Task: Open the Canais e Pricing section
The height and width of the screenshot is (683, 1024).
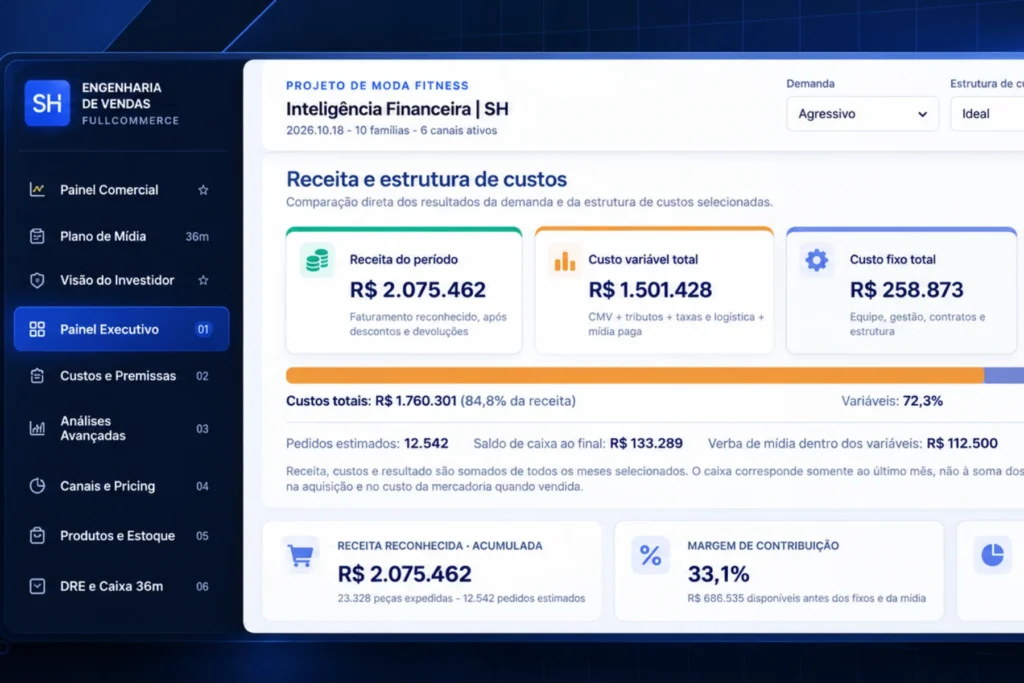Action: (121, 486)
